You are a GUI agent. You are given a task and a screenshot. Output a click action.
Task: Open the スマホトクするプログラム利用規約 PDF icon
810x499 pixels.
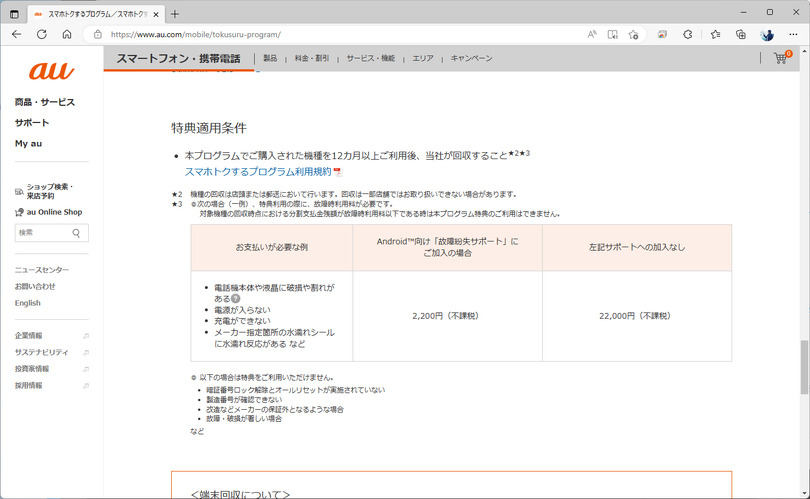click(x=337, y=172)
